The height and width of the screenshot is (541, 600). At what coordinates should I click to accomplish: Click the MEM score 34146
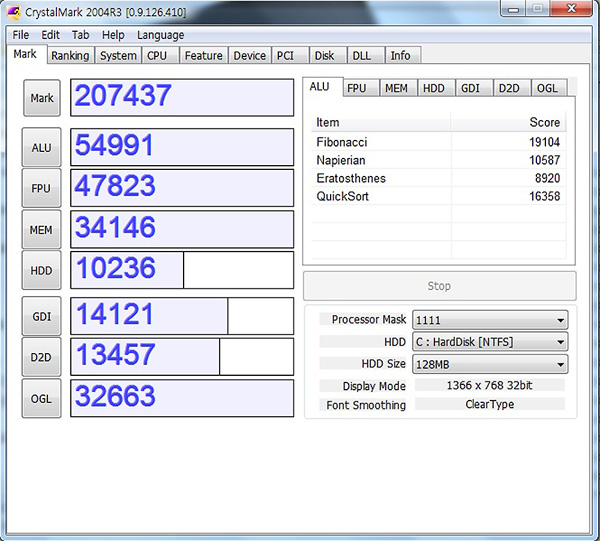[x=182, y=230]
